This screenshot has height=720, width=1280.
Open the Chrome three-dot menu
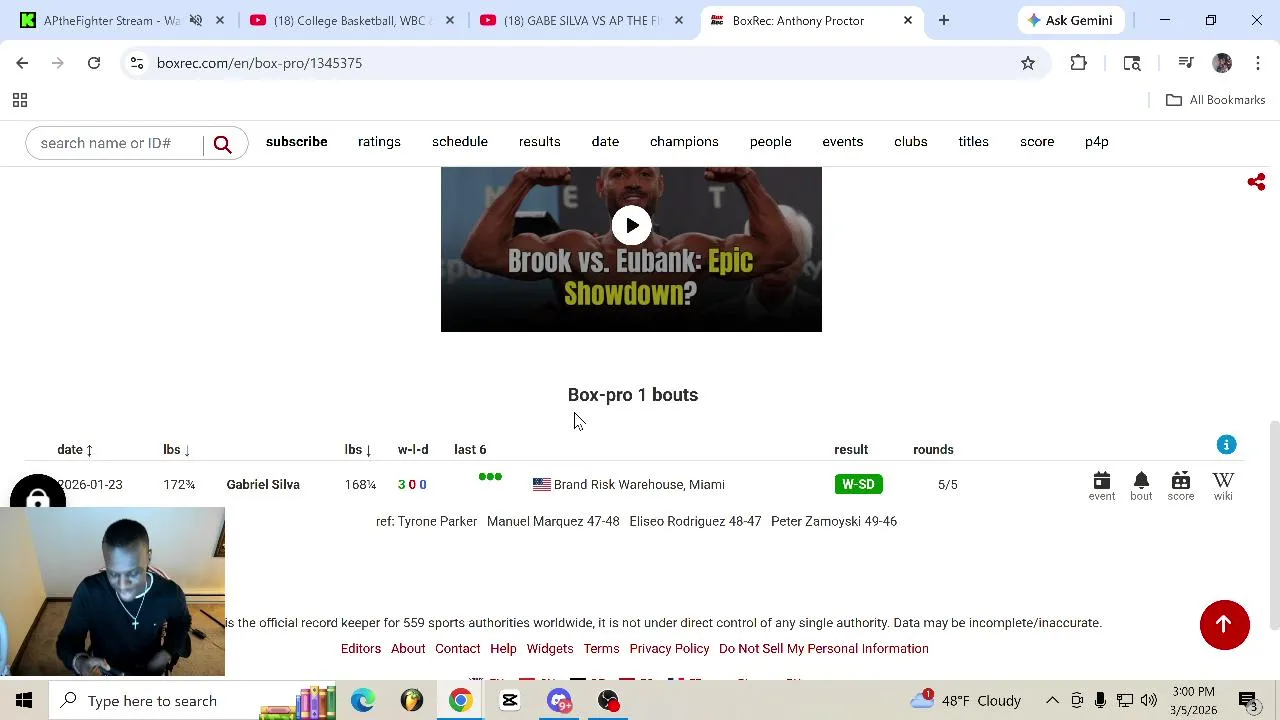click(1258, 63)
